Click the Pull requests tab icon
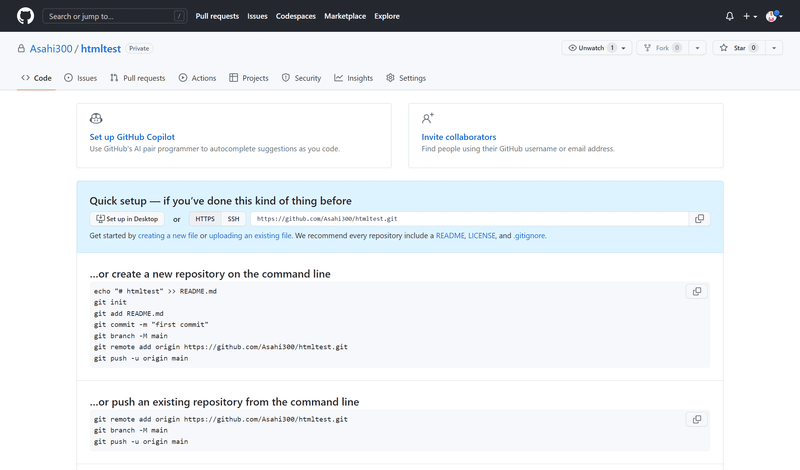The width and height of the screenshot is (800, 470). (114, 78)
